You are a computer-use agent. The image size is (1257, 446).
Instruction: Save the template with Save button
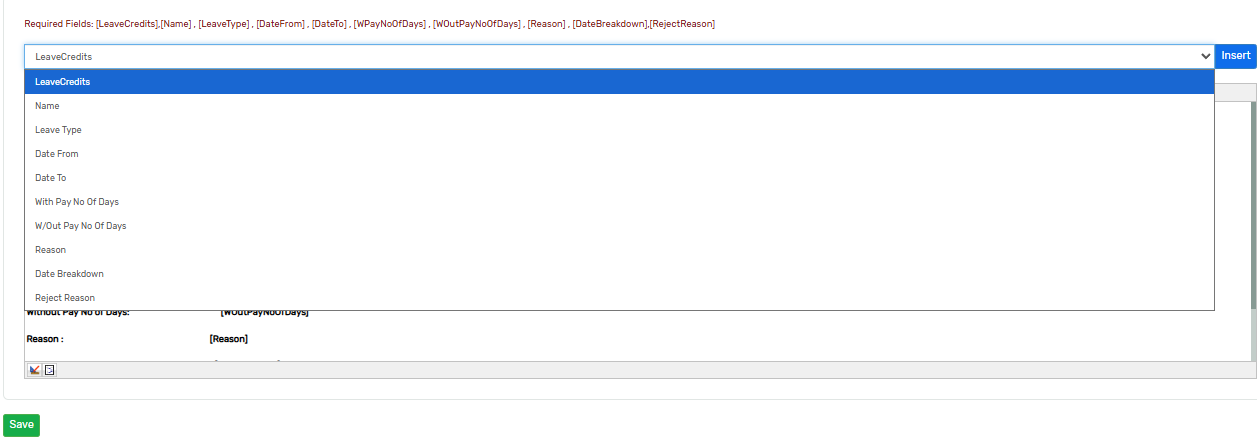[x=21, y=425]
